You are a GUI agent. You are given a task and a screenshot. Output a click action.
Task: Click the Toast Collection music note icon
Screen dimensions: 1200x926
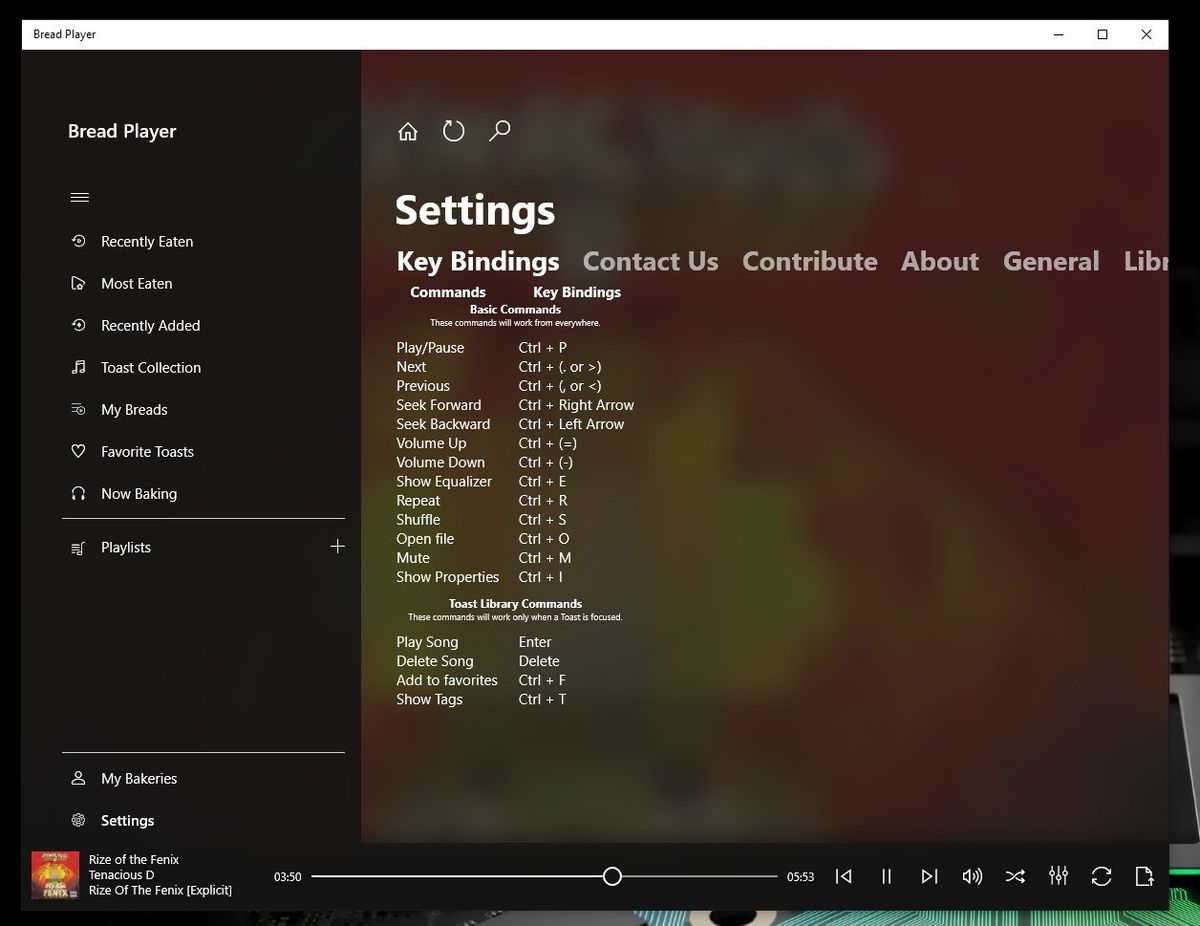tap(79, 367)
